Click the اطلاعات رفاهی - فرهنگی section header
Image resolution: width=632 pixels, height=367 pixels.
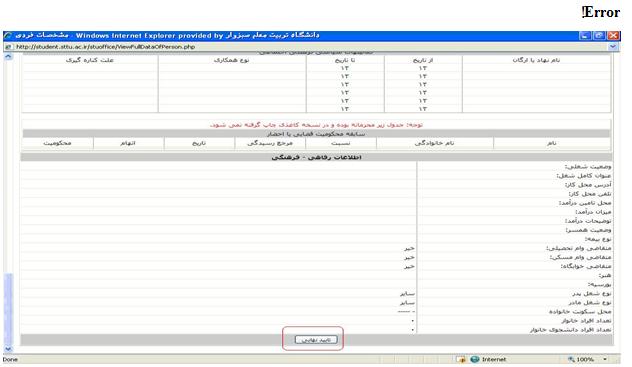point(316,157)
